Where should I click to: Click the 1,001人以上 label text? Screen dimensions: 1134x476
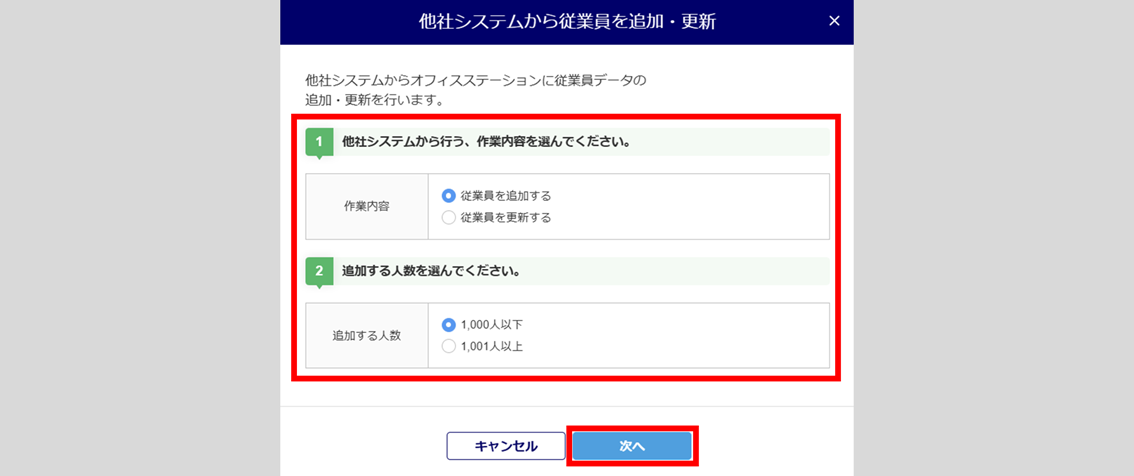pyautogui.click(x=492, y=347)
